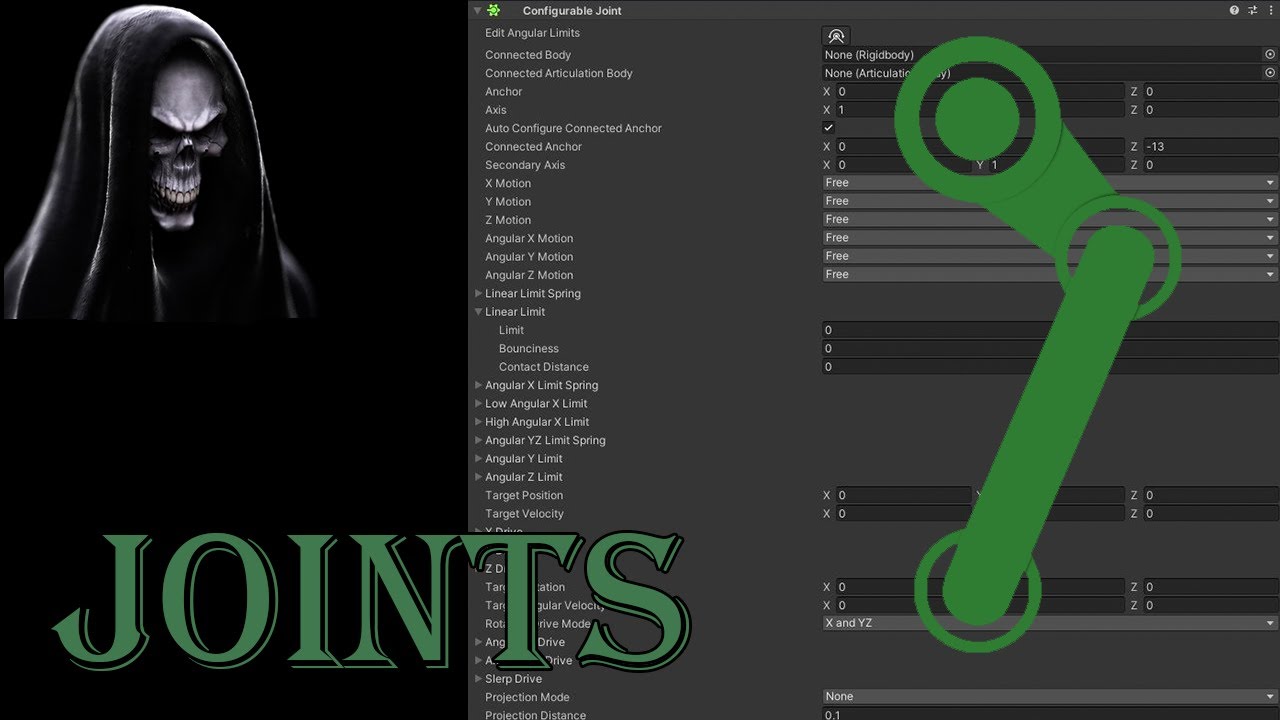
Task: Click the Target Velocity label
Action: coord(524,513)
